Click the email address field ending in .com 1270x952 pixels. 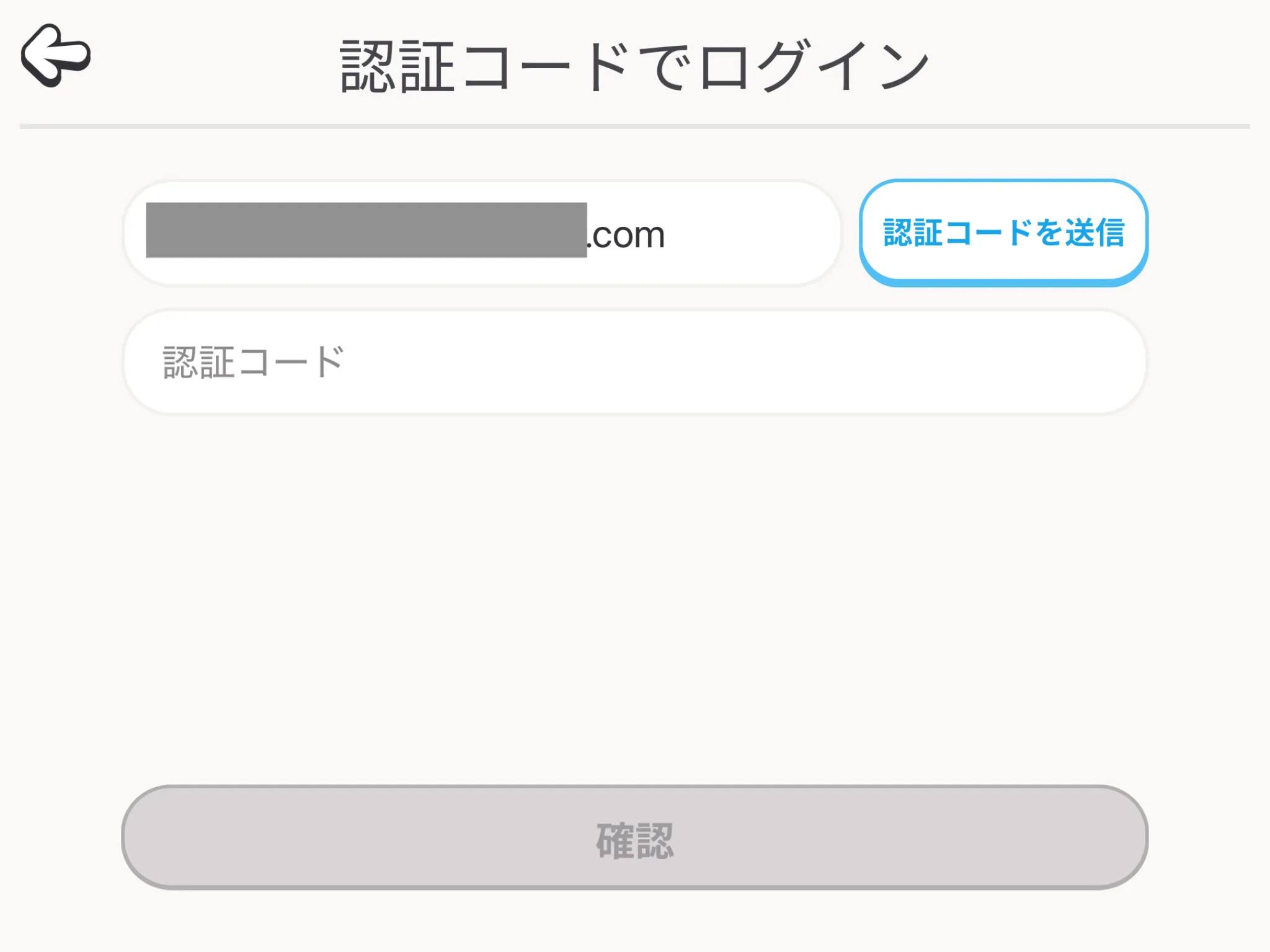pos(482,233)
